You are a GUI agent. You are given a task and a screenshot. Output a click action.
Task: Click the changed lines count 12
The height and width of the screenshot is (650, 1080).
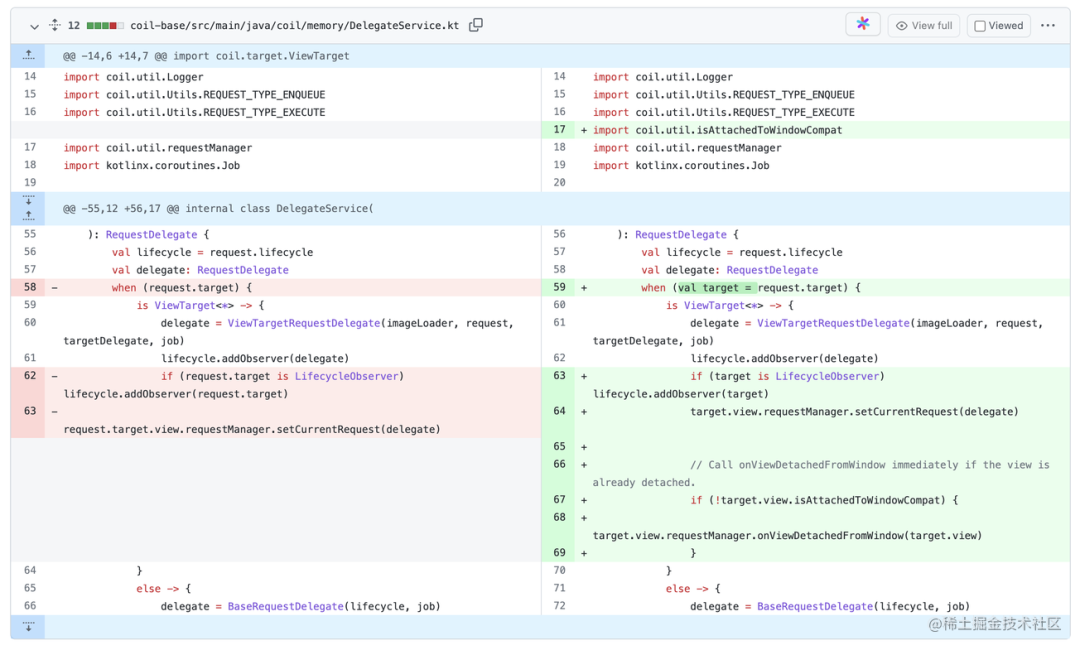pos(74,25)
